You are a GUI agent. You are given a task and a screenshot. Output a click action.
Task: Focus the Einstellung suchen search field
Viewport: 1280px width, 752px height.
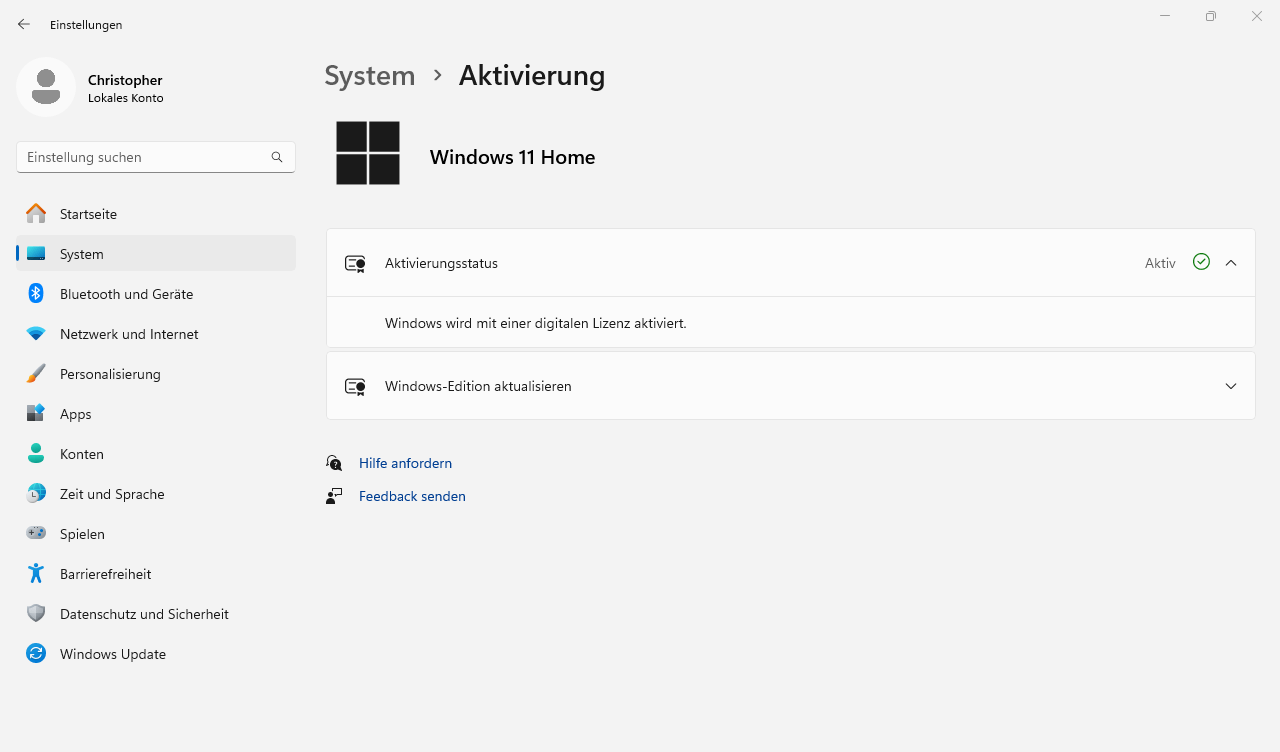click(x=156, y=157)
